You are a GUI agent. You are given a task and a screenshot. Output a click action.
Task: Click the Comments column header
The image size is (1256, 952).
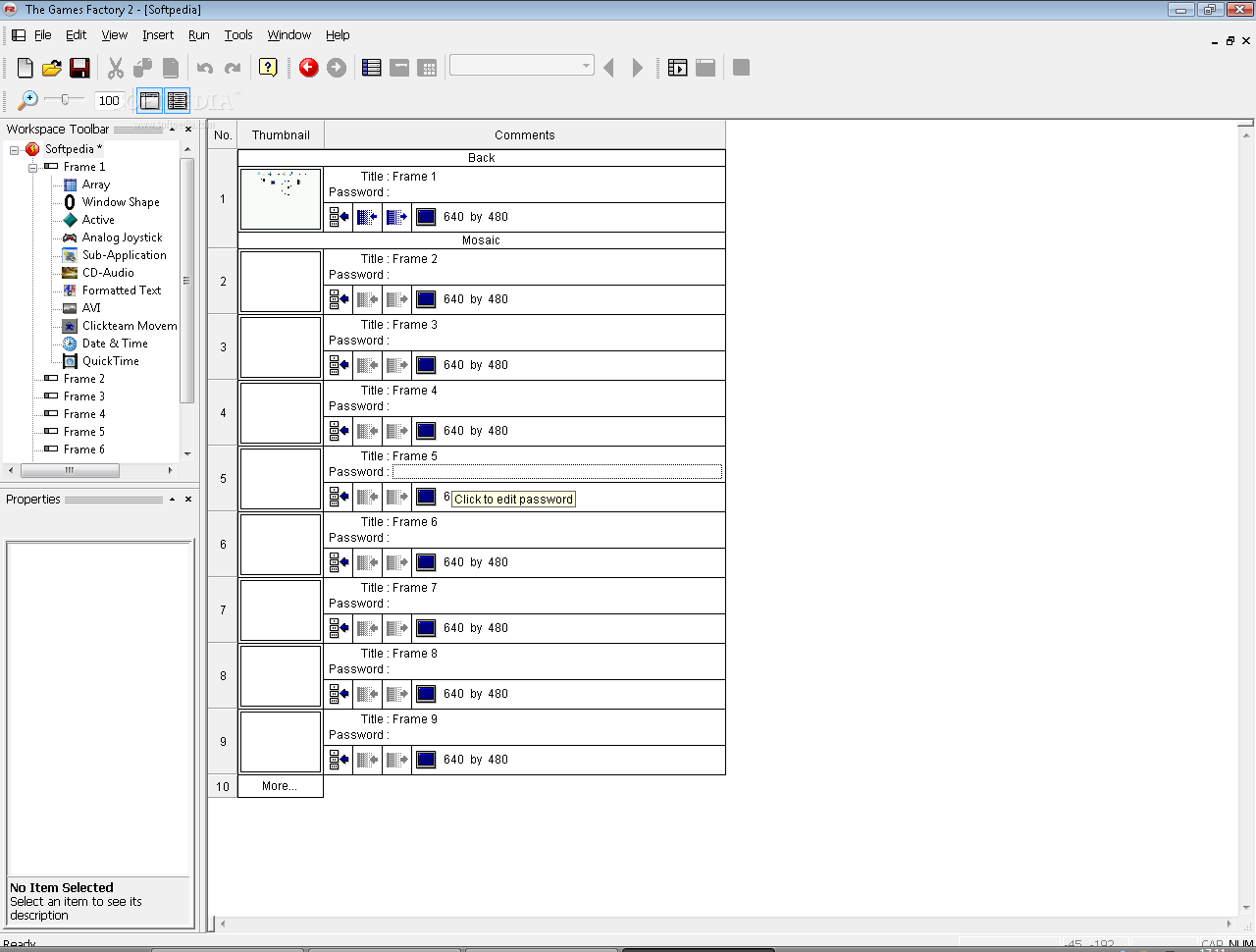point(525,135)
